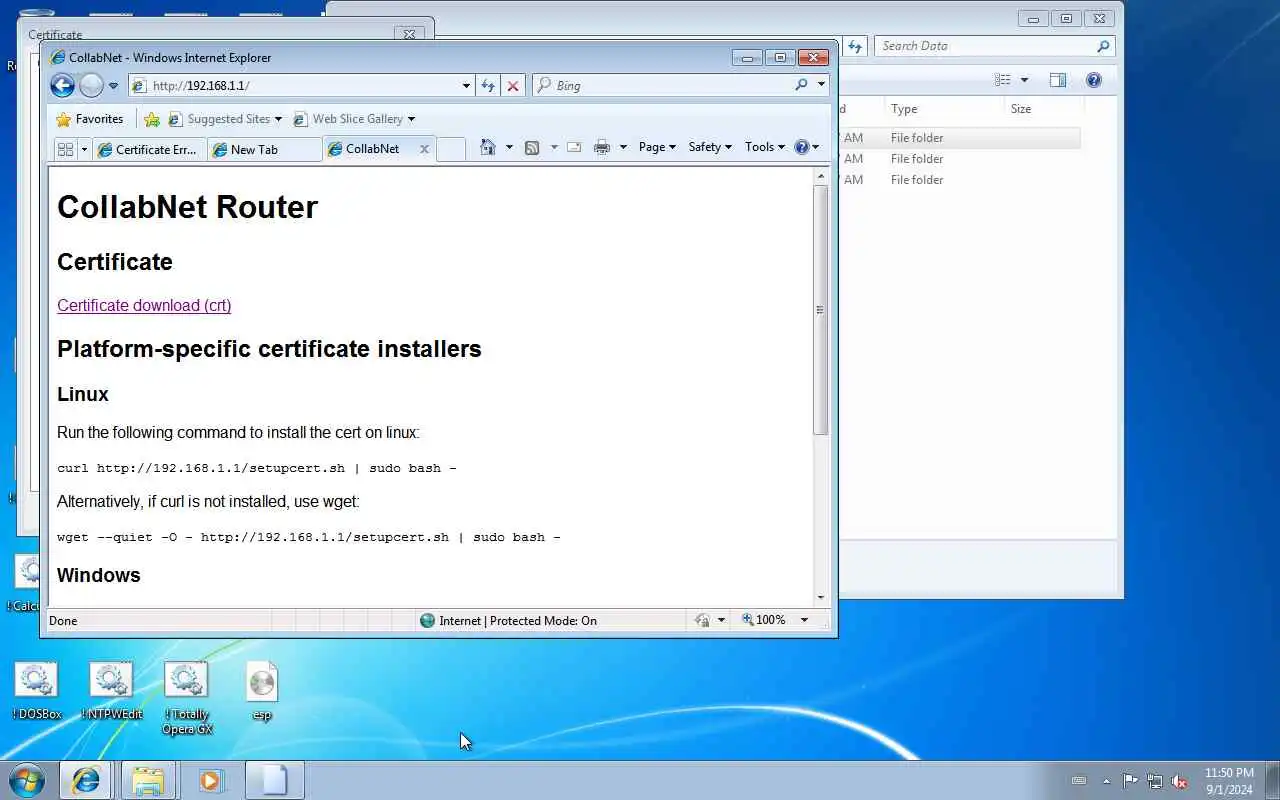1280x800 pixels.
Task: Click the Home icon in command bar
Action: (488, 147)
